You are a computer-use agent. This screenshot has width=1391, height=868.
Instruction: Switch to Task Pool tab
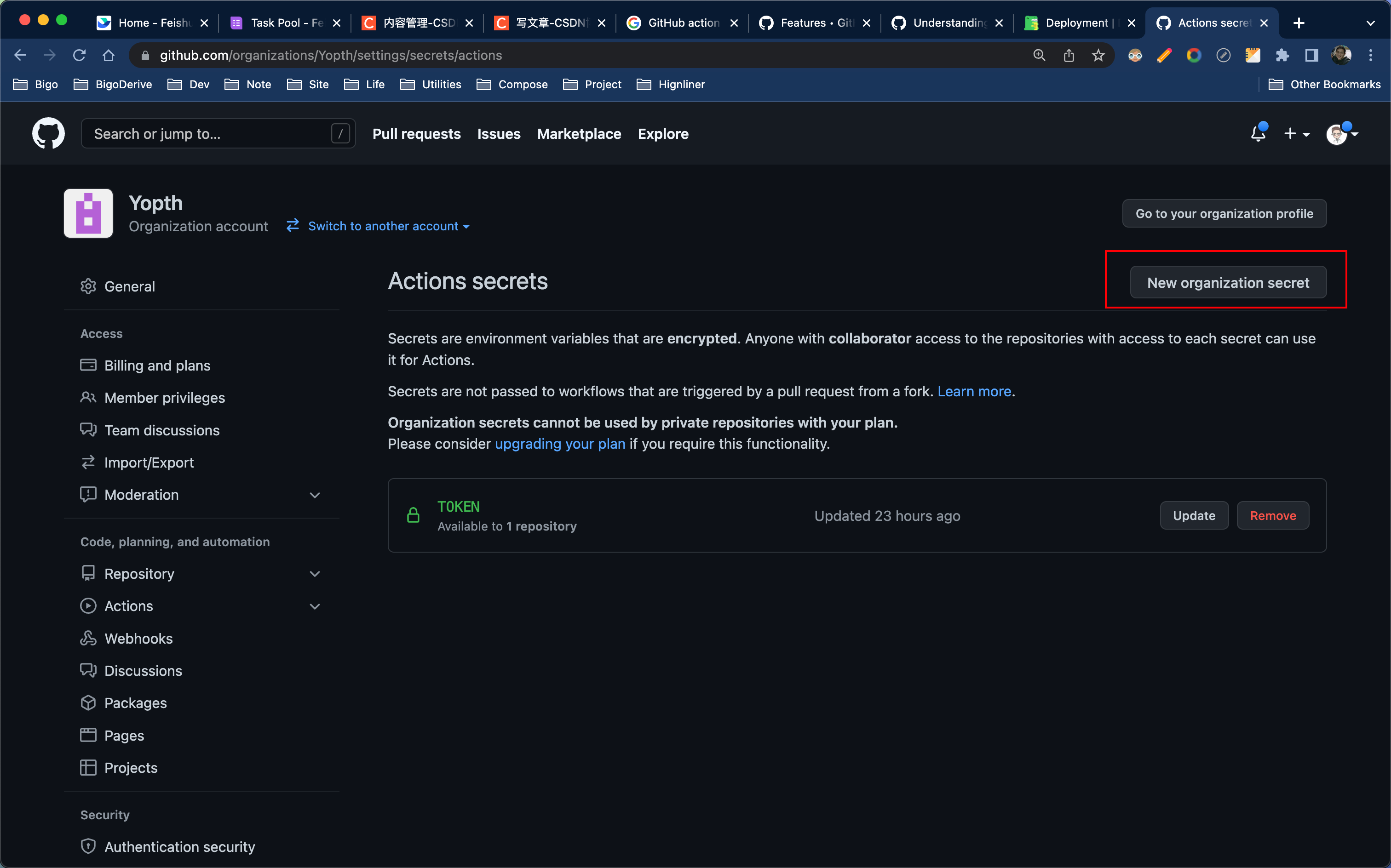pos(286,23)
